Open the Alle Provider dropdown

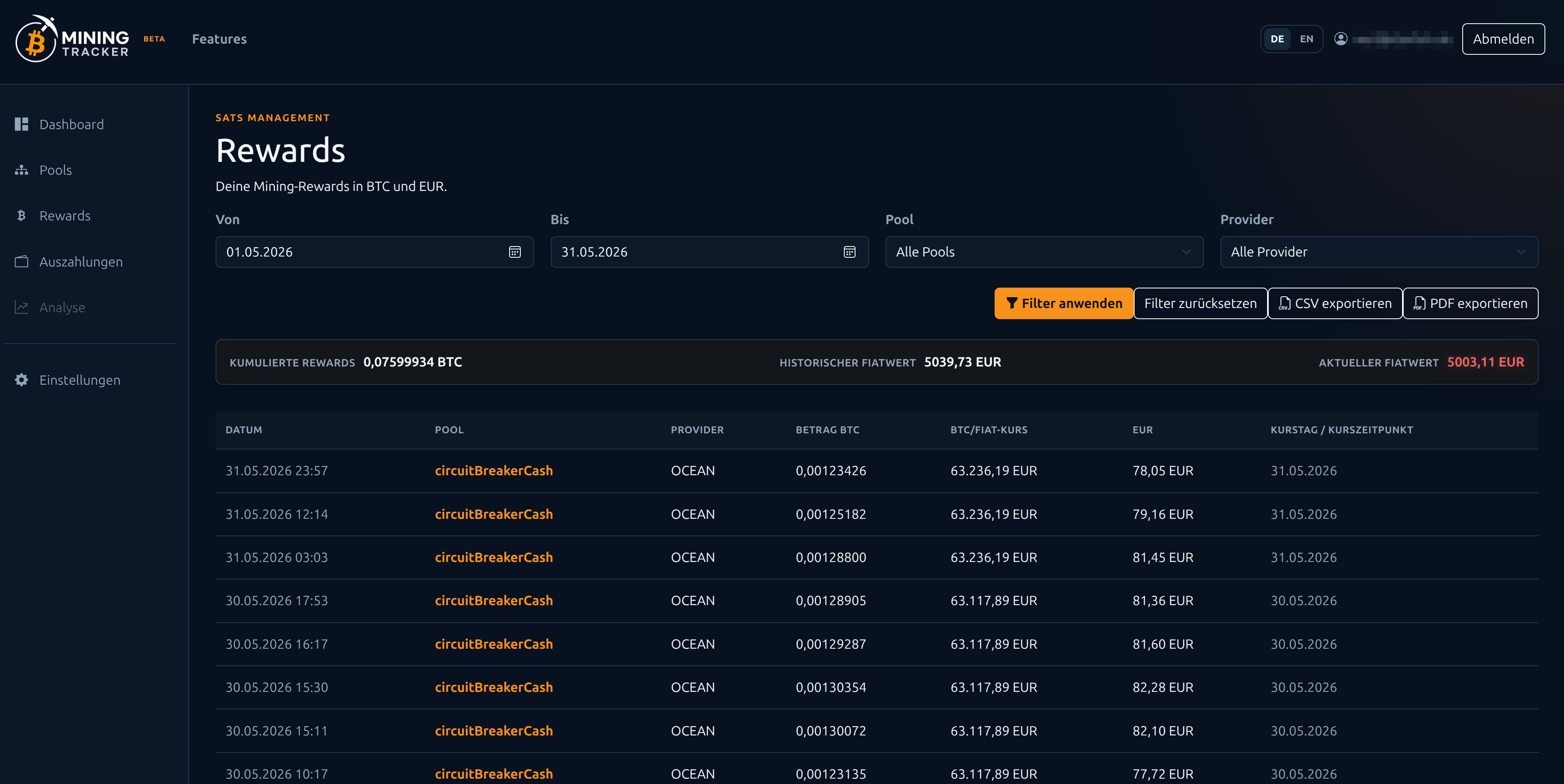1379,252
